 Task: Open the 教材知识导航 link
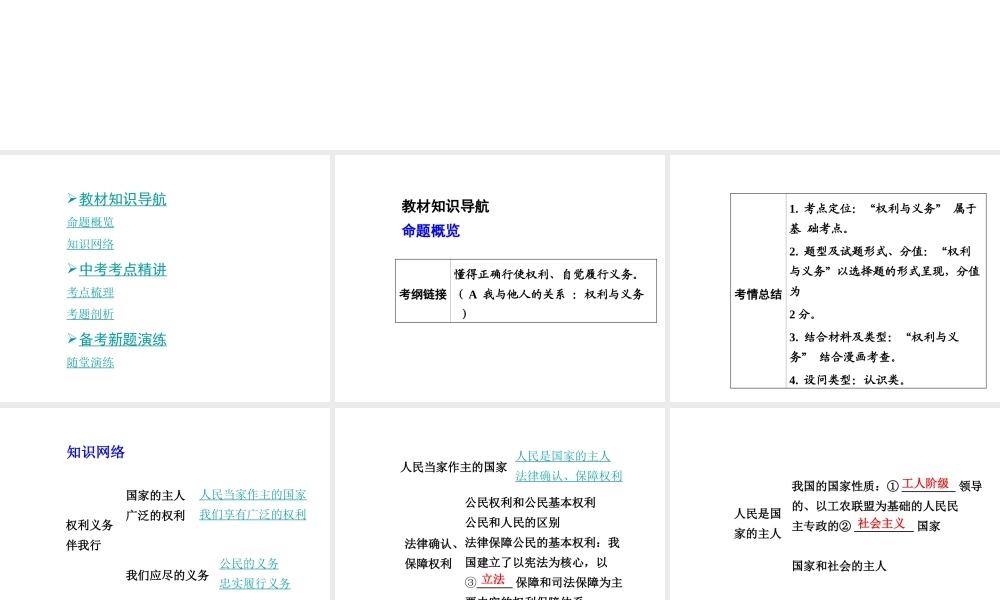tap(122, 199)
